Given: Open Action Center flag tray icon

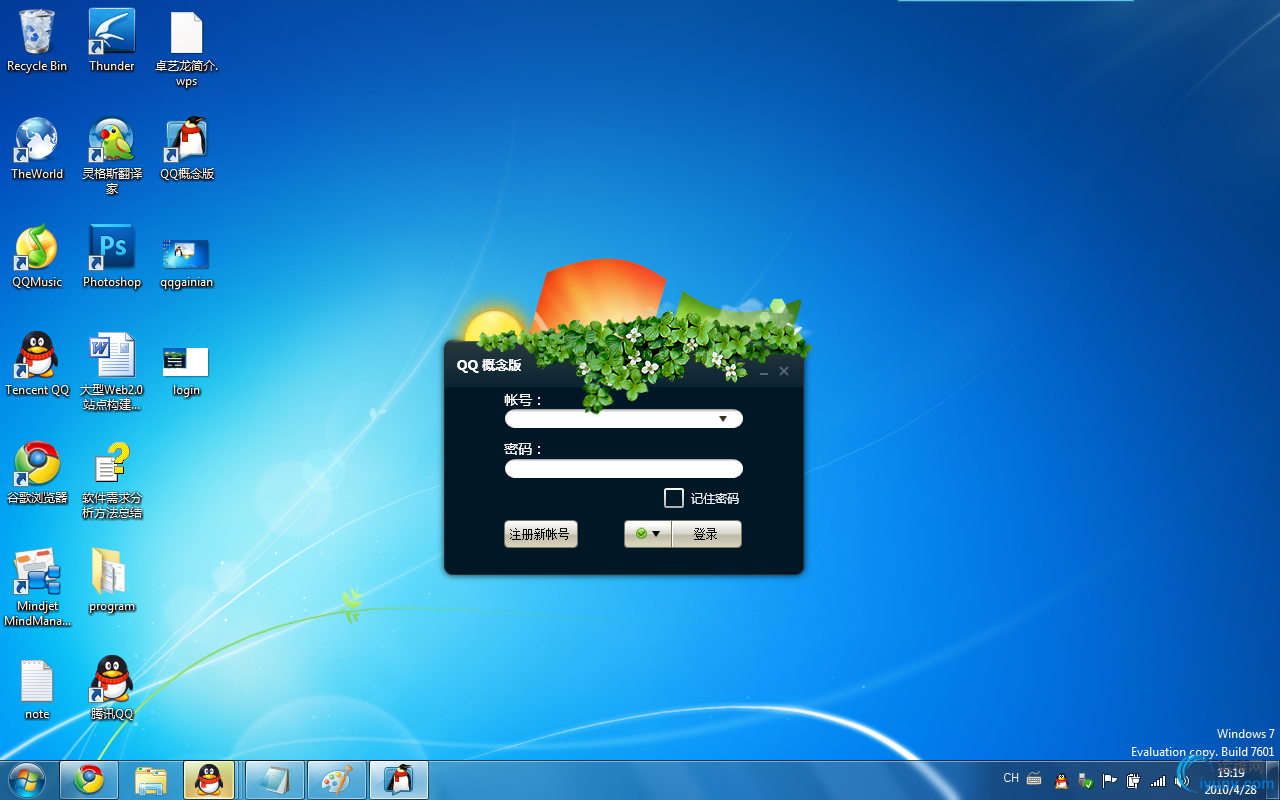Looking at the screenshot, I should click(x=1109, y=781).
